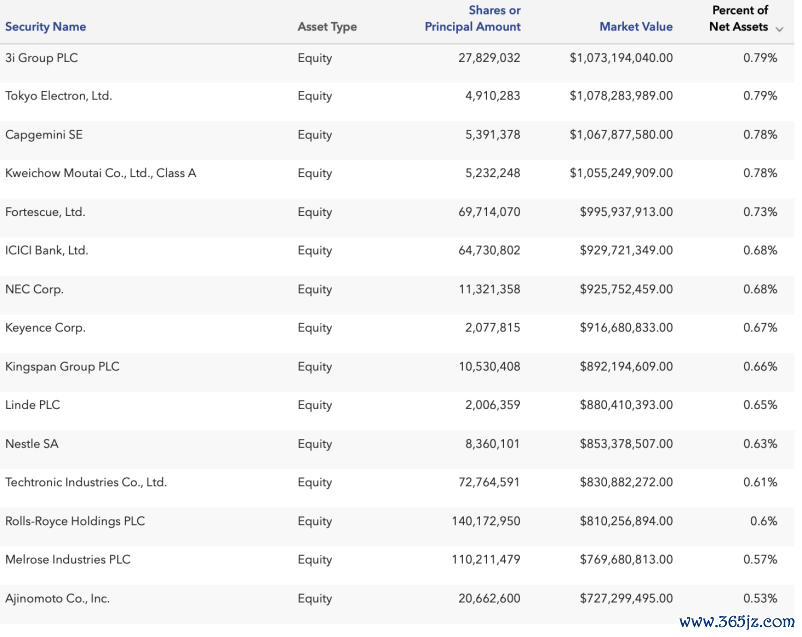
Task: Click shares amount 8,360,101
Action: click(492, 444)
